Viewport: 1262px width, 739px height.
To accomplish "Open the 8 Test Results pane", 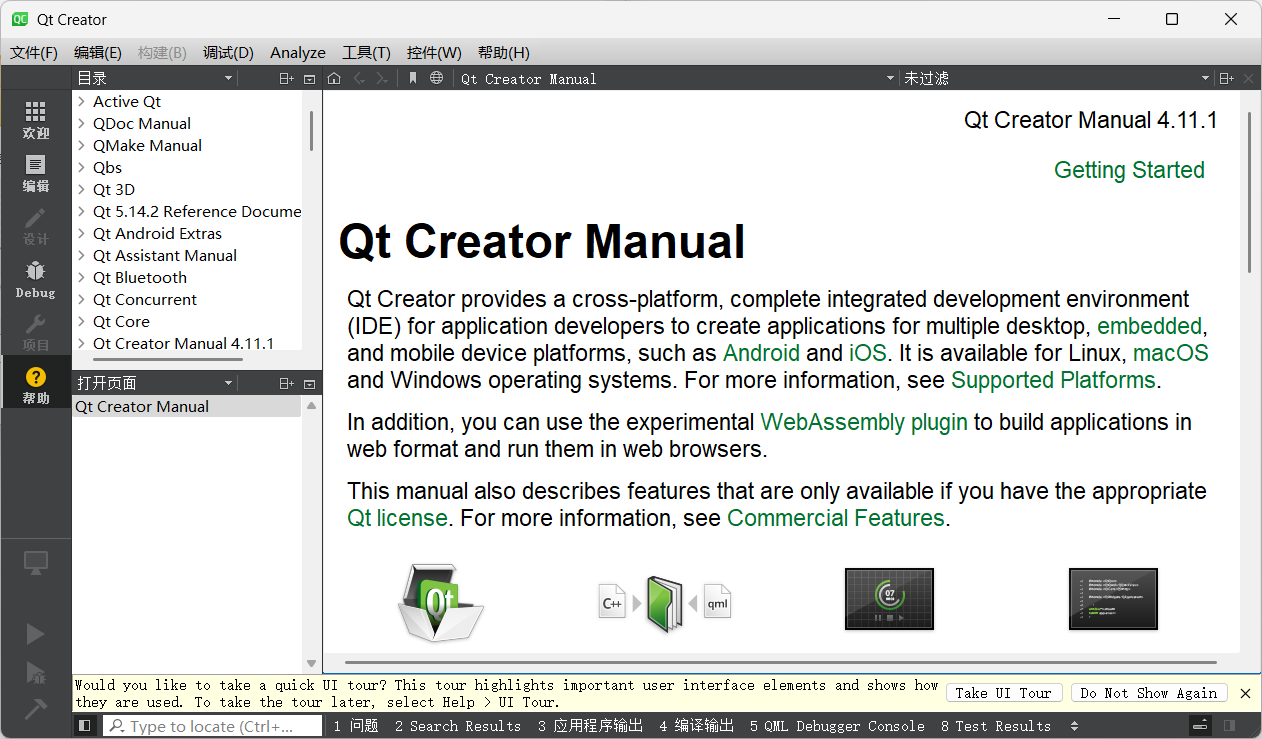I will click(996, 726).
